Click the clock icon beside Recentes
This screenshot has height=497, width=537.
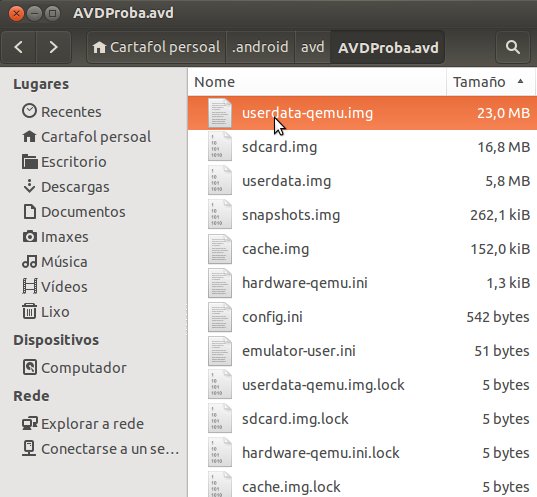click(29, 111)
